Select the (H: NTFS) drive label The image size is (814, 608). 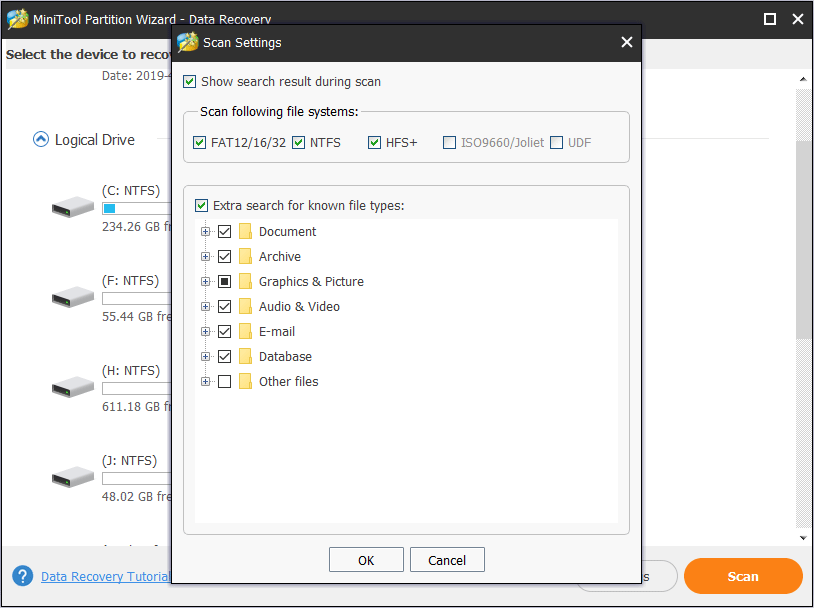pyautogui.click(x=131, y=370)
